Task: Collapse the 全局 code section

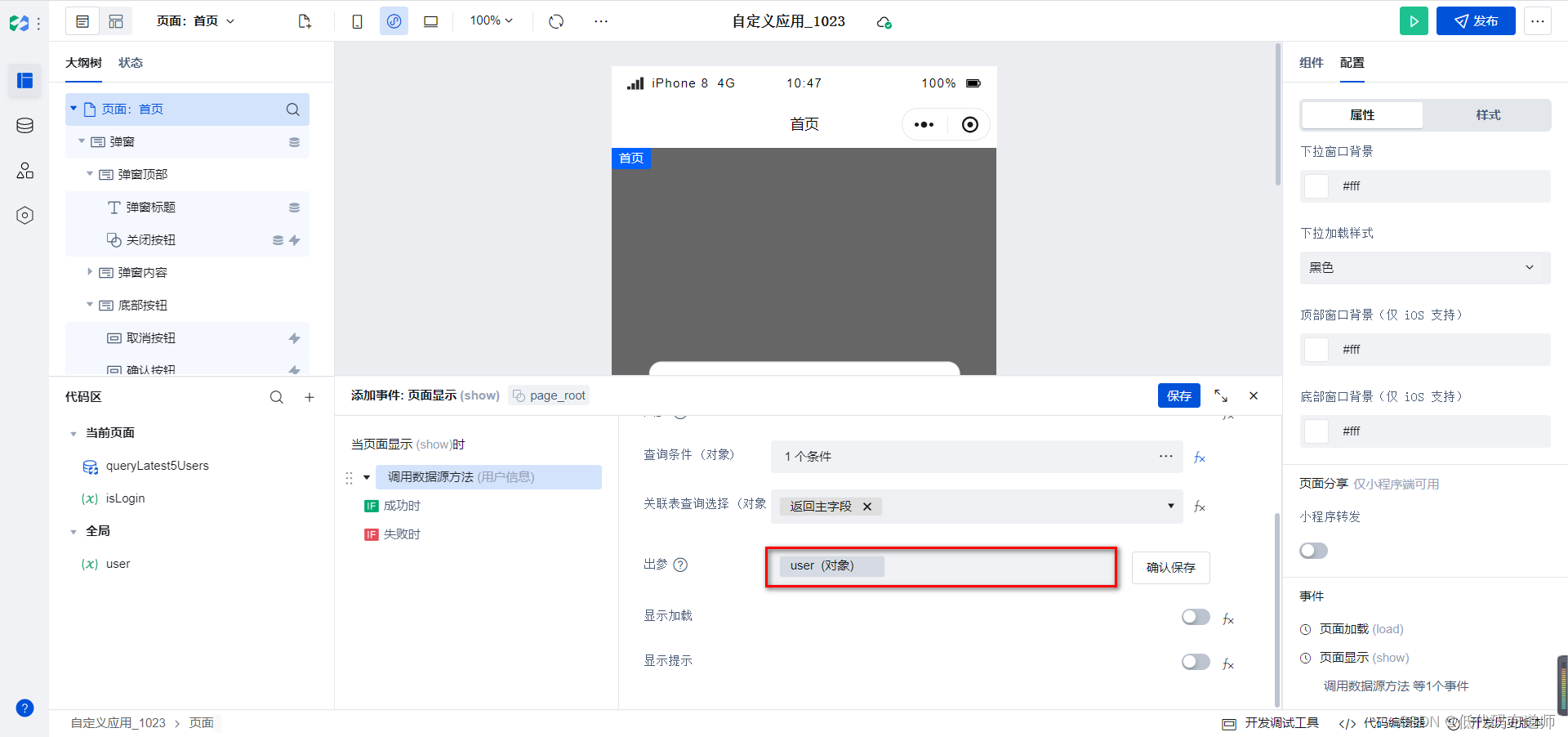Action: point(73,532)
